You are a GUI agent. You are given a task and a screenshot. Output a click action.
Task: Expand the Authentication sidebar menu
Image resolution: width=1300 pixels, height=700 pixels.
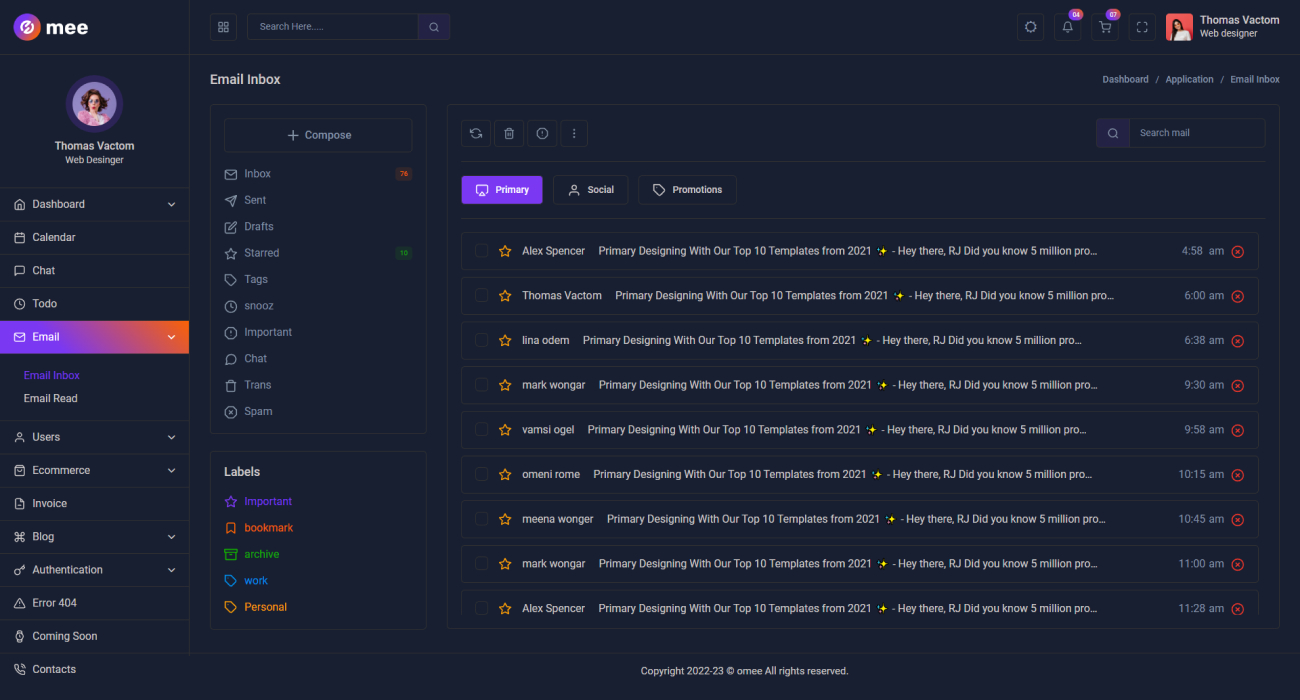click(x=94, y=570)
